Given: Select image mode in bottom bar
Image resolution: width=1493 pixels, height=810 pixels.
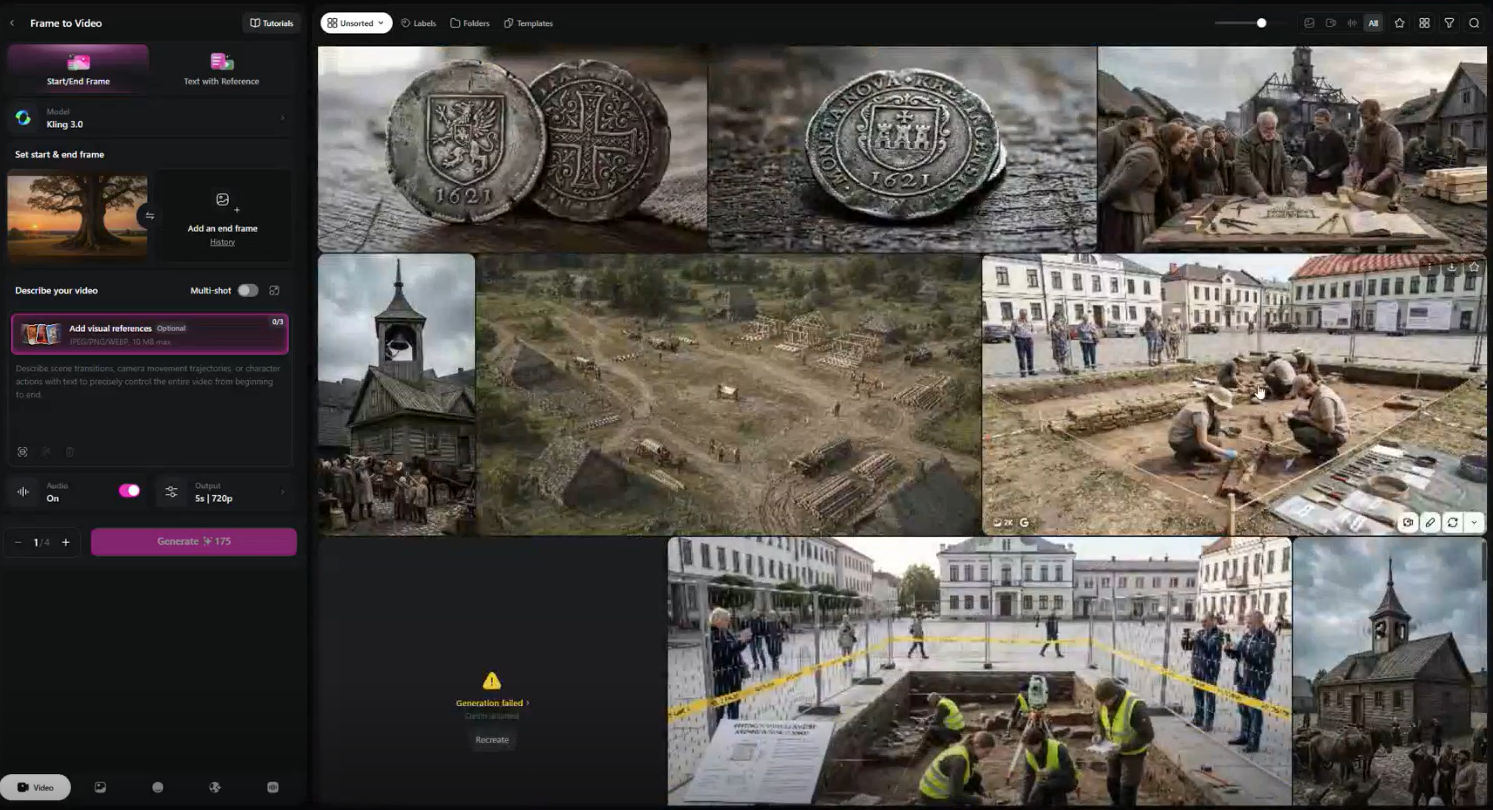Looking at the screenshot, I should tap(100, 787).
